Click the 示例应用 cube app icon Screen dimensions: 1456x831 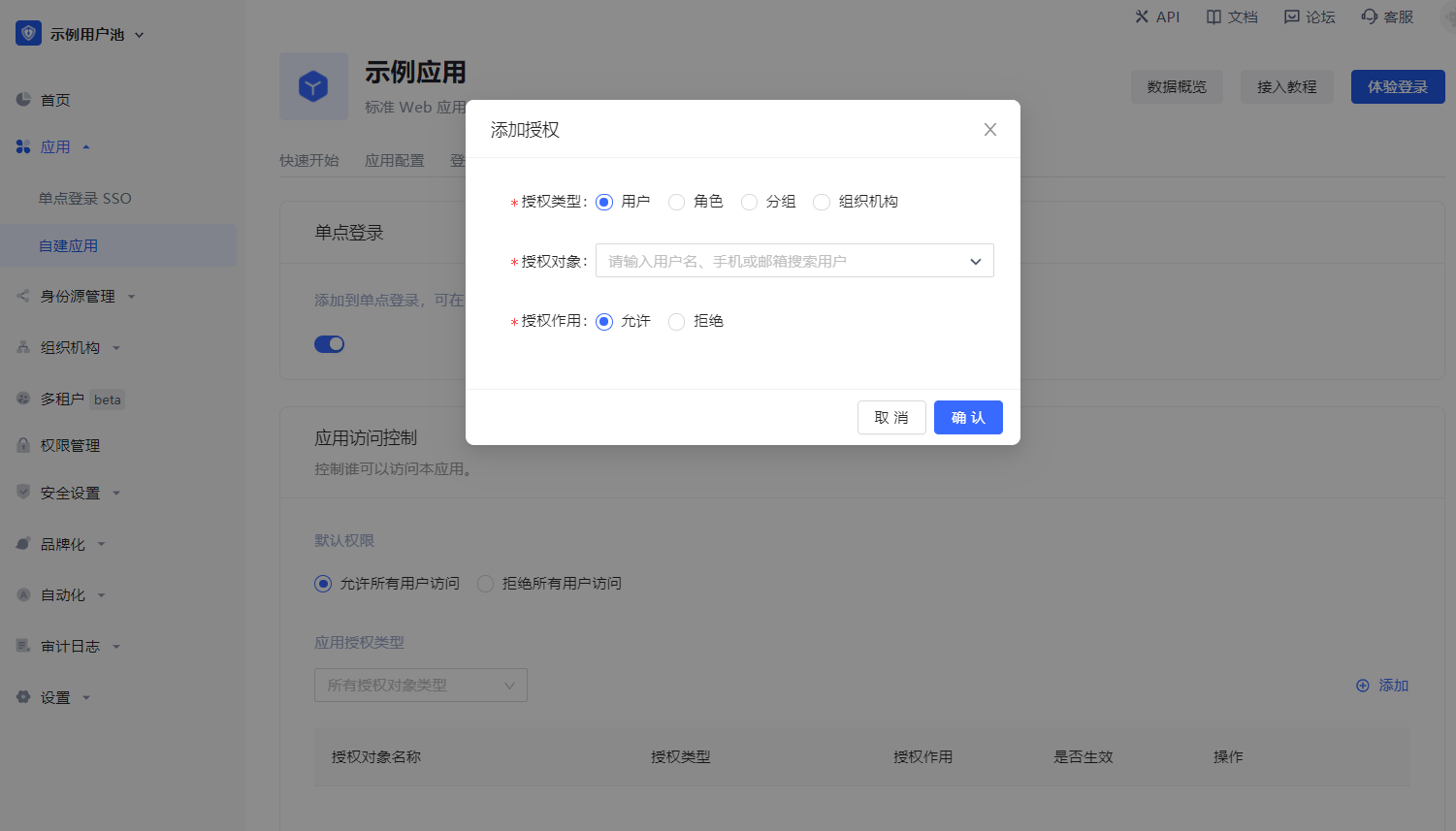point(313,86)
